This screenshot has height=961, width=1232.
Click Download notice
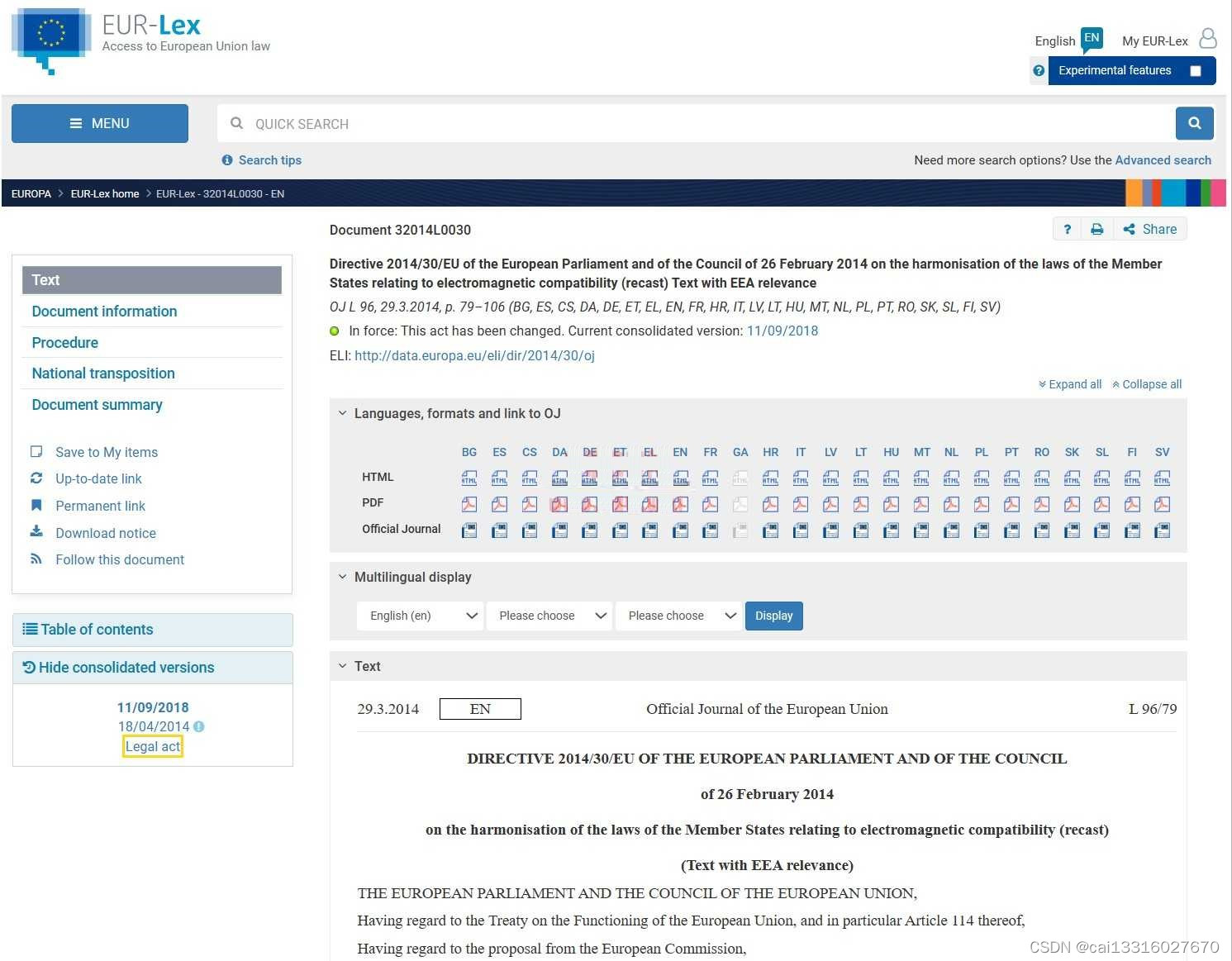[x=106, y=533]
